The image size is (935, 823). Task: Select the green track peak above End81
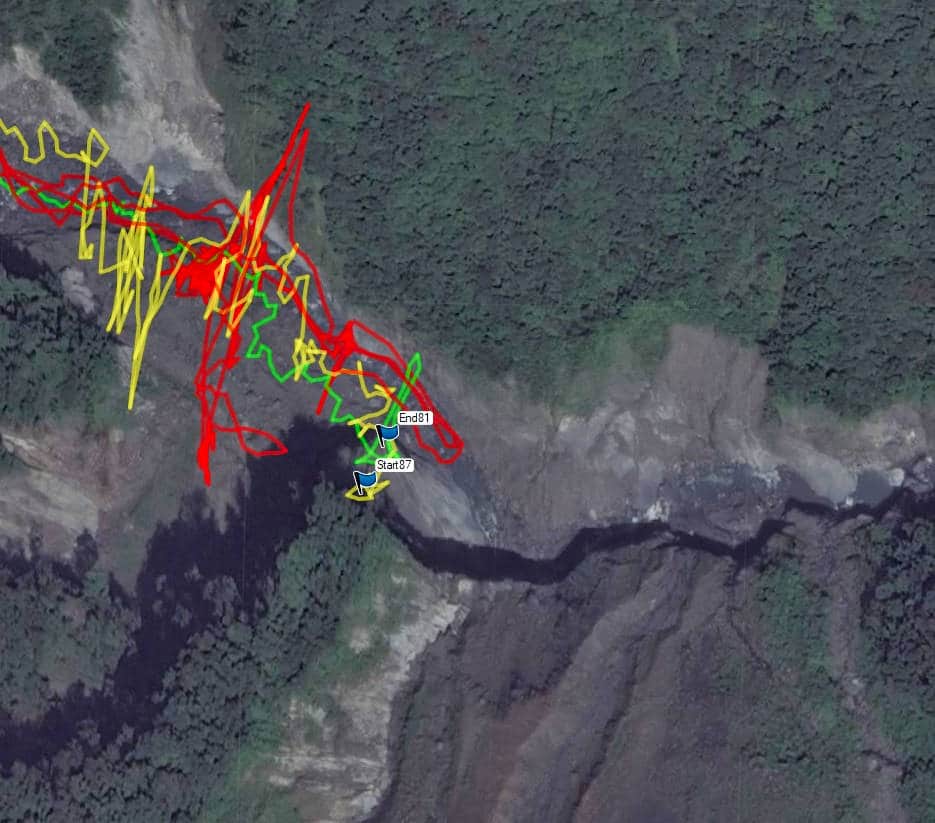point(417,357)
